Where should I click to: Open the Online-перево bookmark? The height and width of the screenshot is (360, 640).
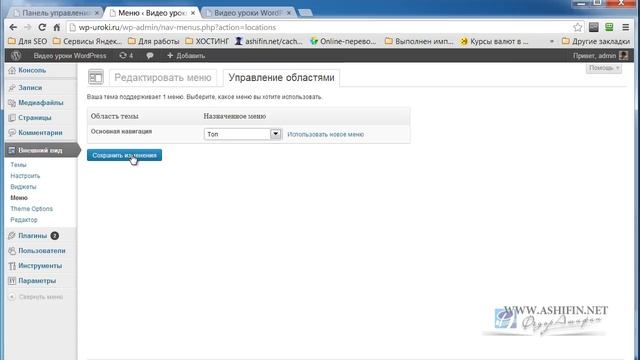pyautogui.click(x=343, y=41)
